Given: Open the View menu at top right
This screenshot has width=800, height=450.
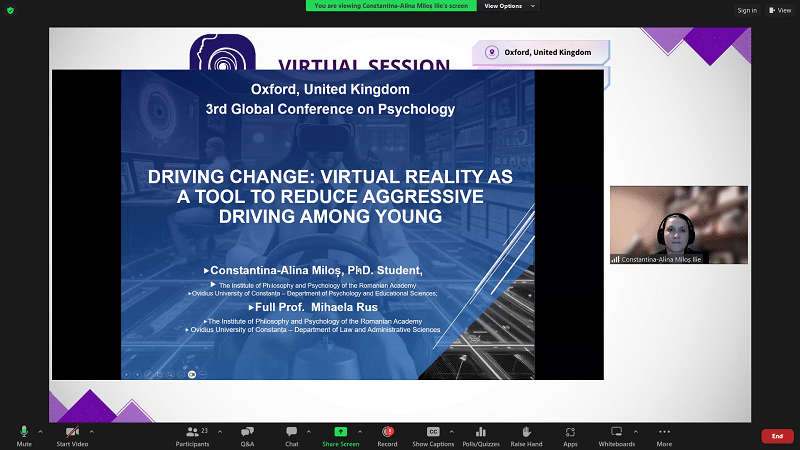Looking at the screenshot, I should tap(779, 10).
